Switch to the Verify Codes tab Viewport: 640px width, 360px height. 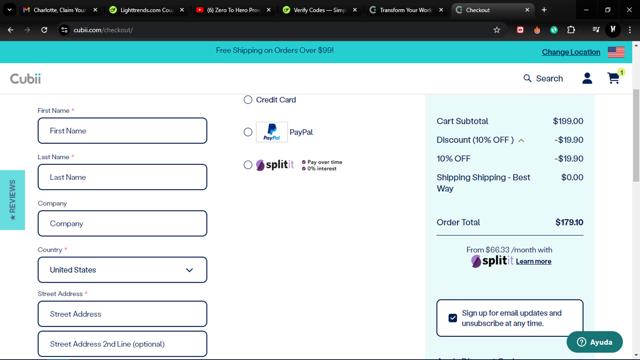coord(319,10)
